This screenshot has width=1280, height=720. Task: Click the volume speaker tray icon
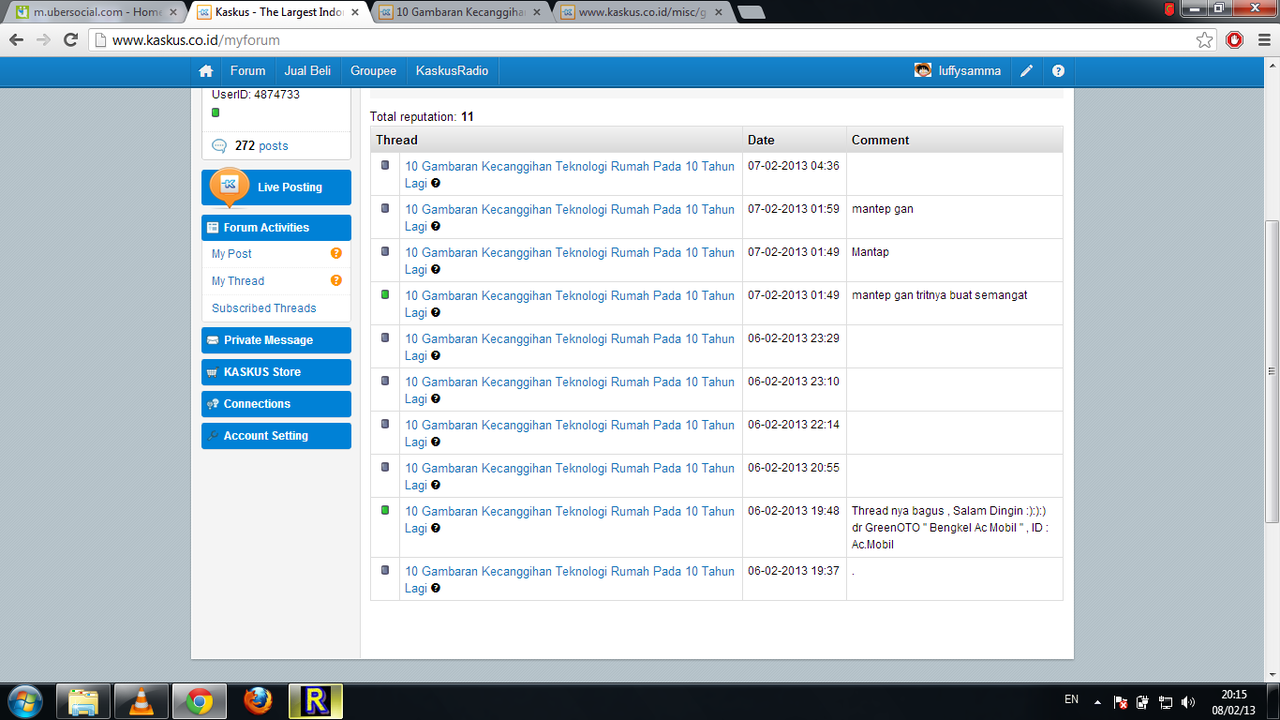coord(1188,702)
